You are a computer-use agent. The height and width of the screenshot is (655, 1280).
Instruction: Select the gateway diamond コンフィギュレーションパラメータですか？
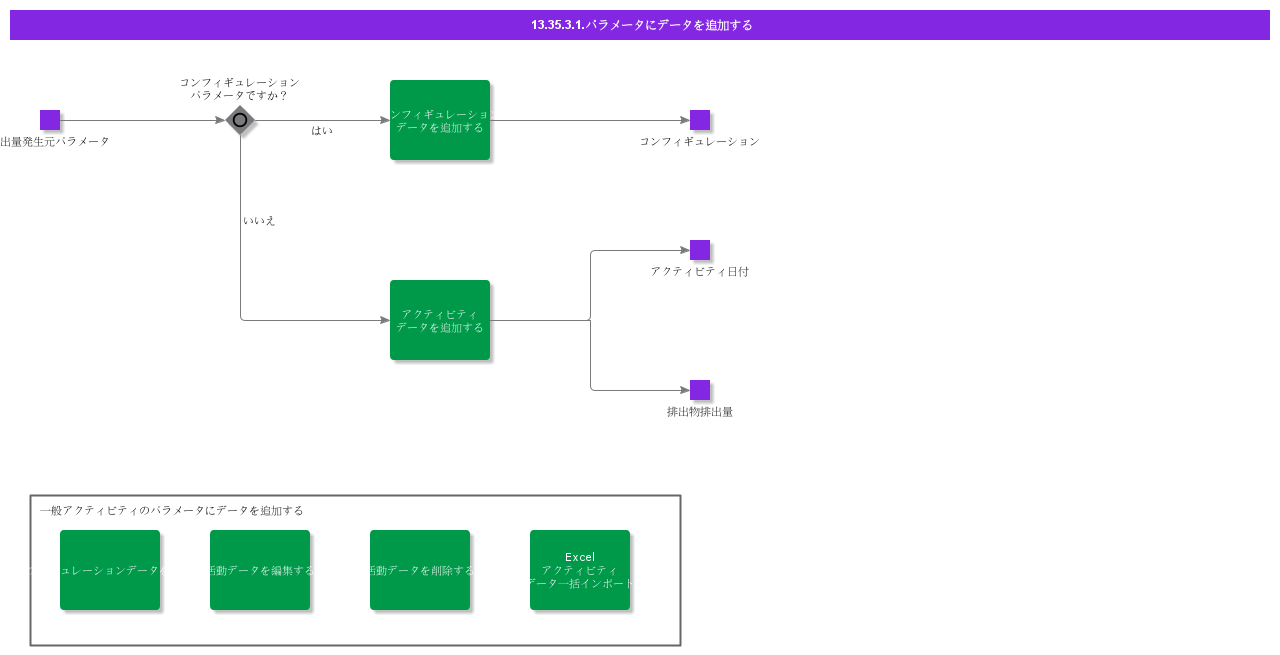click(240, 120)
